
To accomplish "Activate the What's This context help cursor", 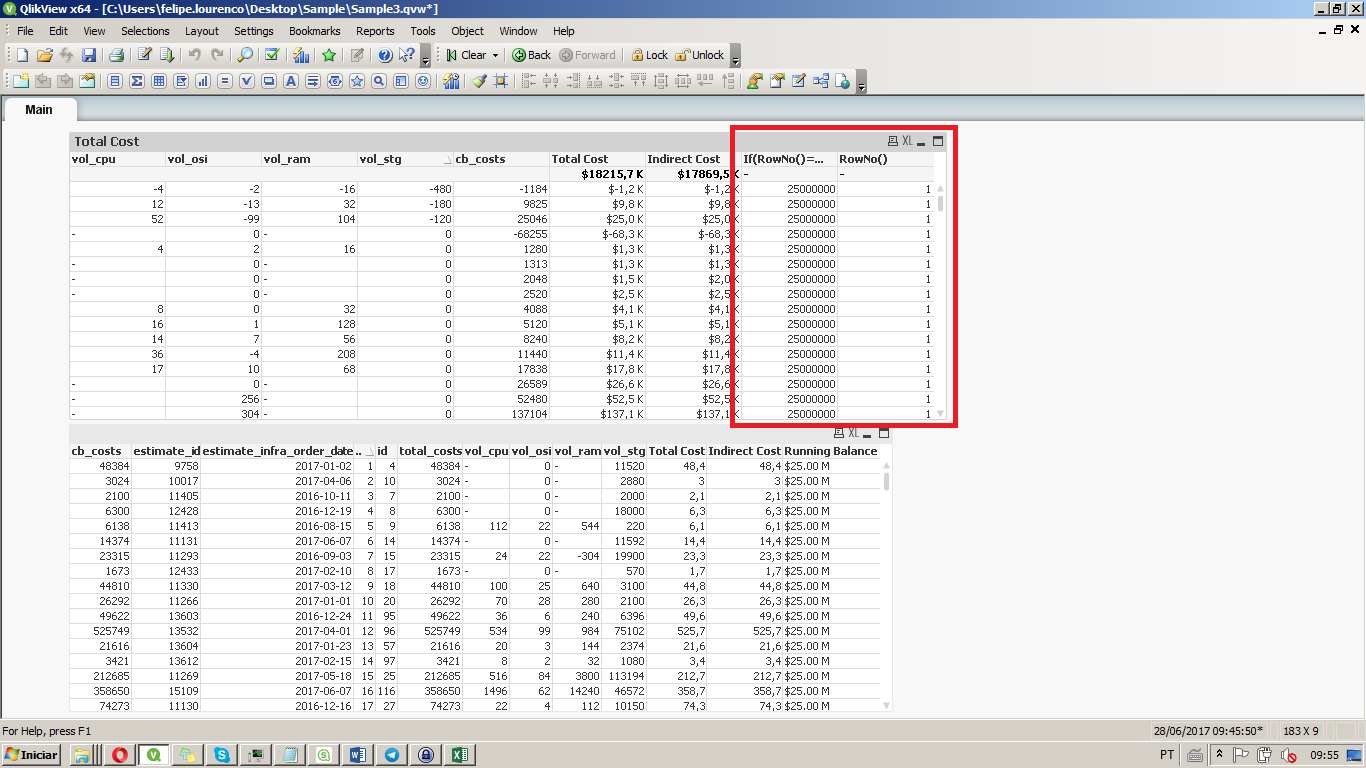I will pos(406,55).
